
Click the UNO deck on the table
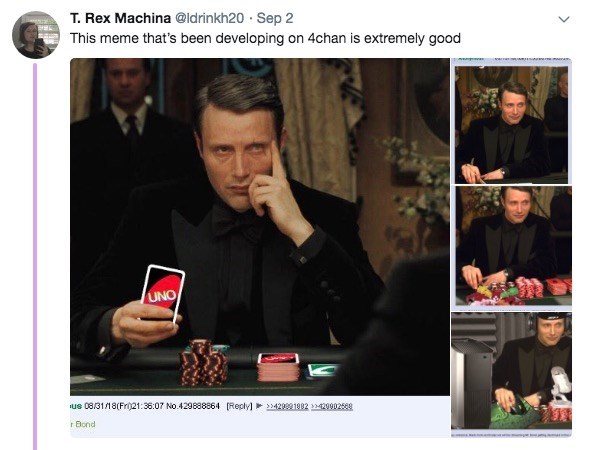(278, 367)
